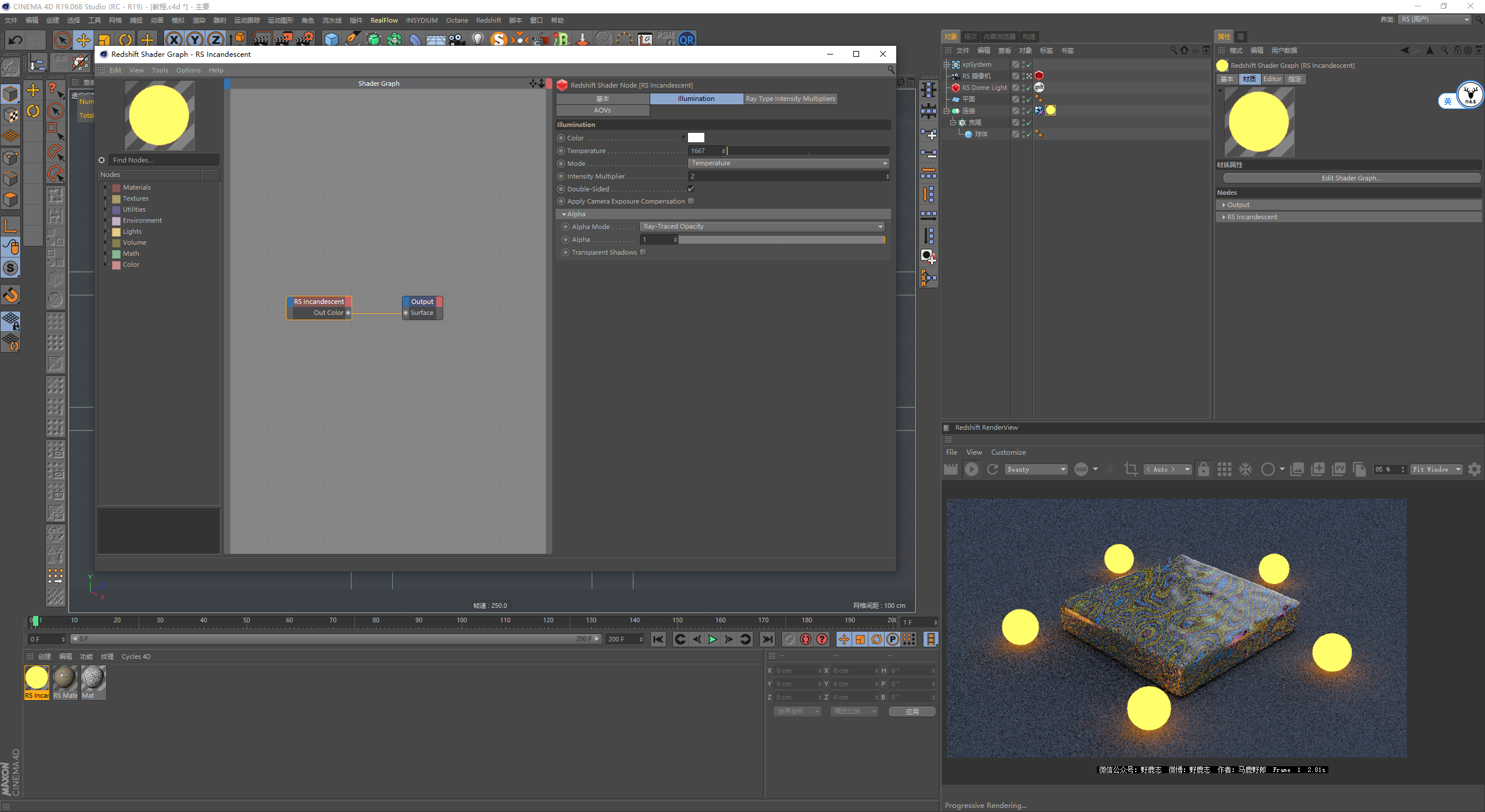The width and height of the screenshot is (1485, 812).
Task: Select the Move tool icon
Action: 84,39
